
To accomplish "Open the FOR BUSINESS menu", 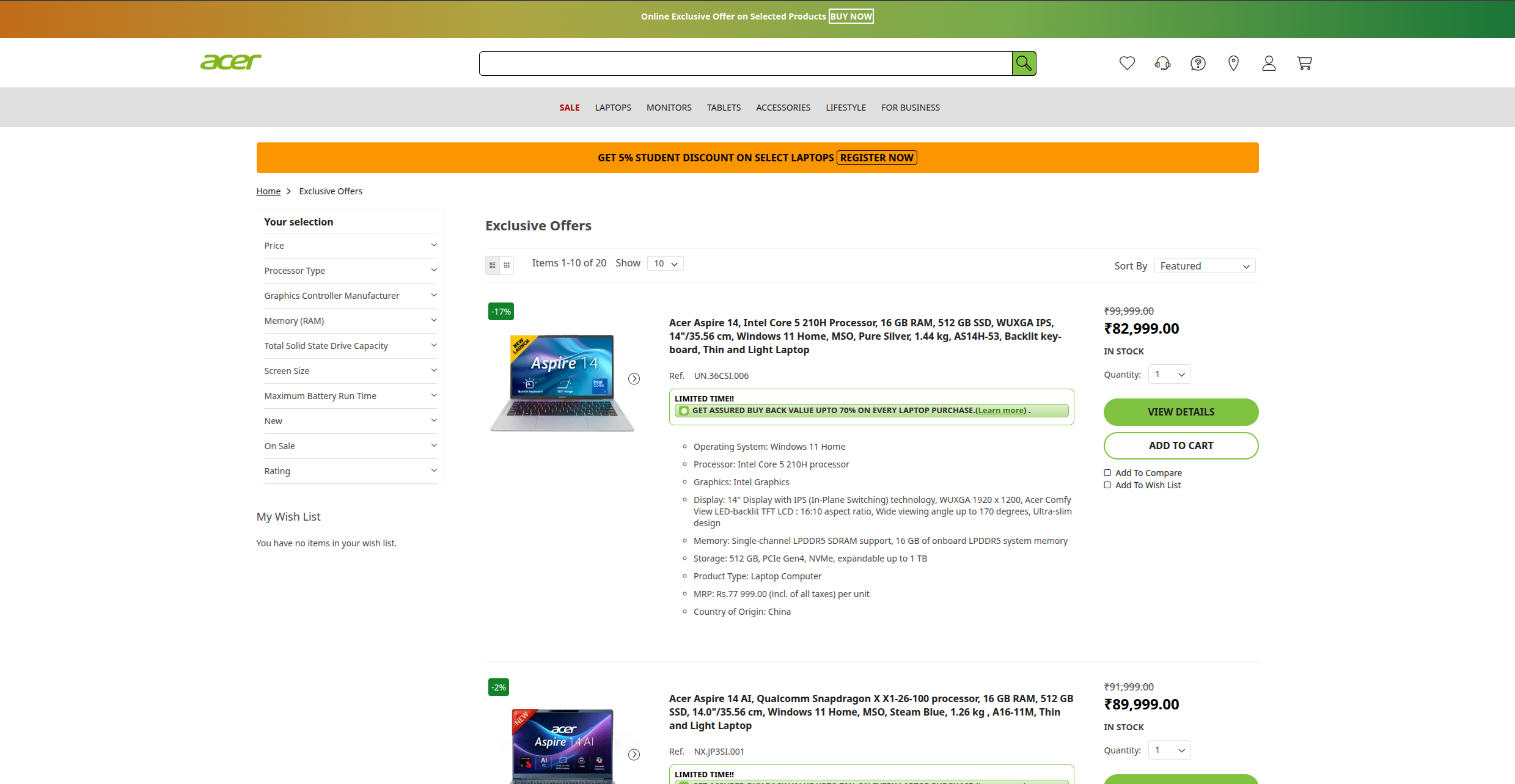I will pyautogui.click(x=911, y=108).
